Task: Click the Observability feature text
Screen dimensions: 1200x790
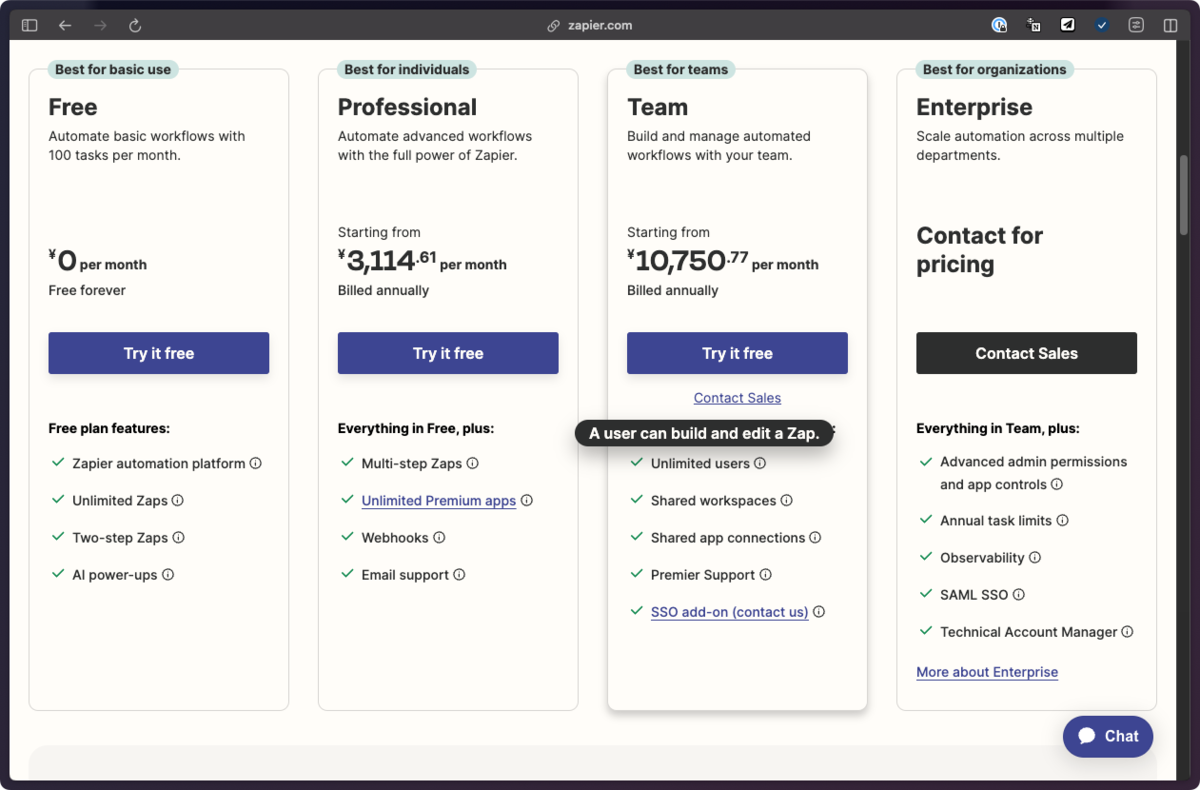Action: point(982,557)
